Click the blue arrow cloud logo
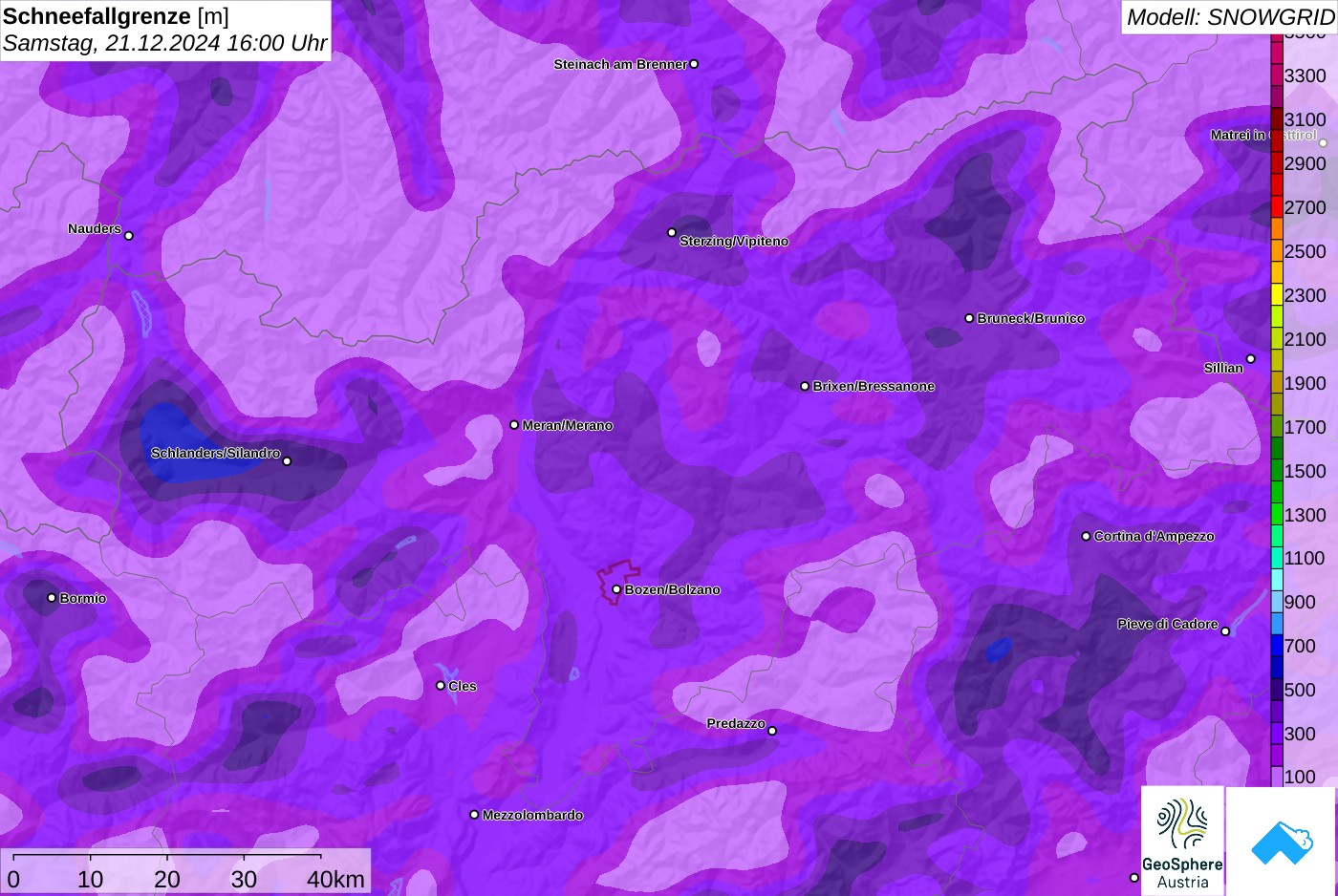 [1281, 842]
